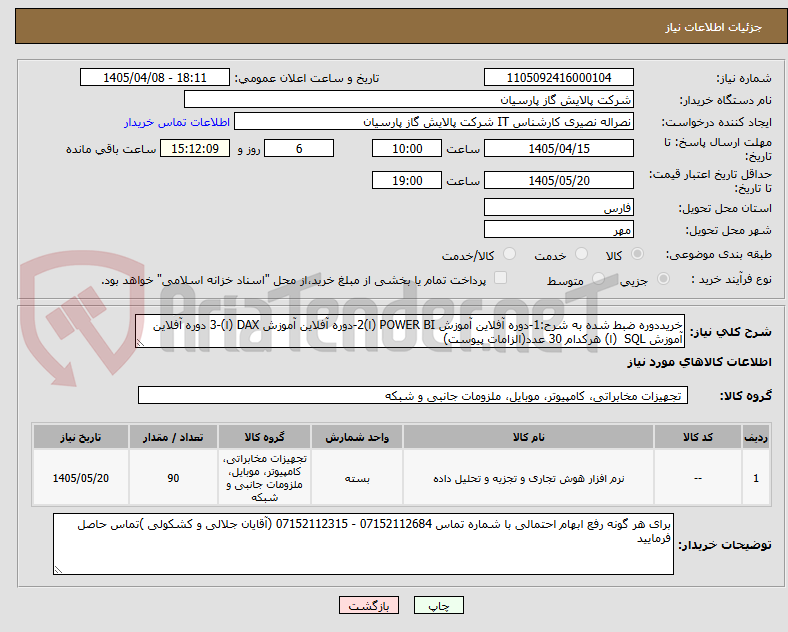Click remaining days field showing 6
The height and width of the screenshot is (632, 788).
coord(299,148)
